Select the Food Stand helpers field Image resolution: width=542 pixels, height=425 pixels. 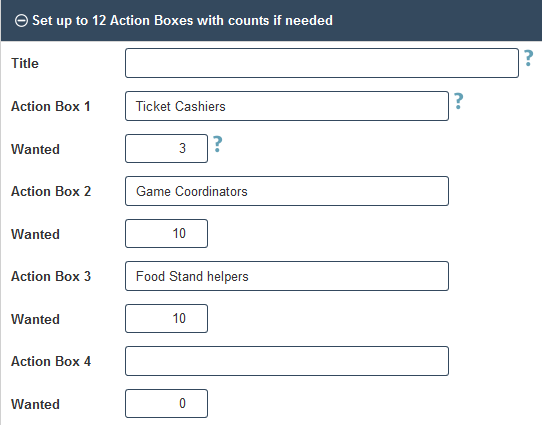(287, 276)
